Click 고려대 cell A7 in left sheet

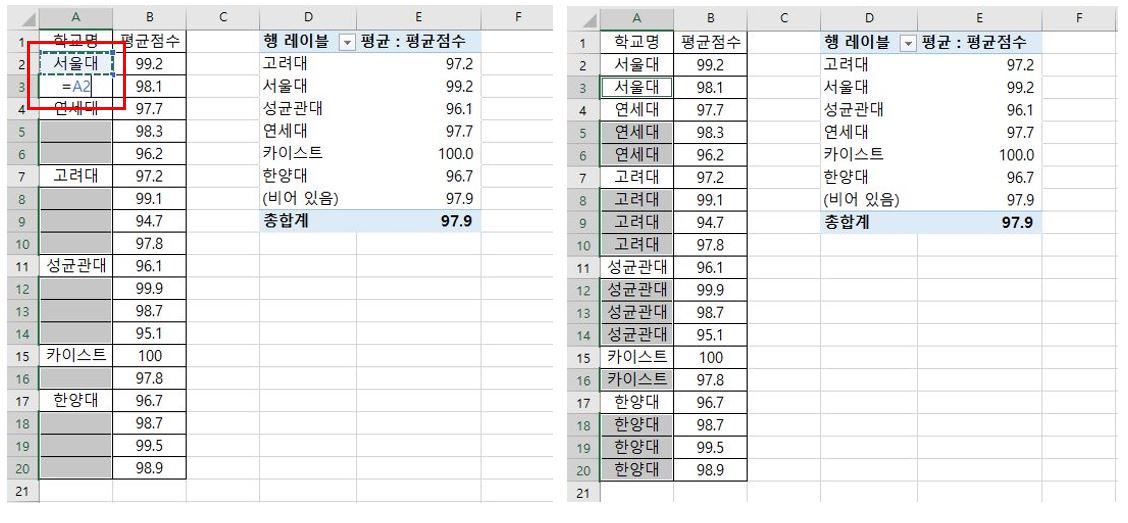coord(76,176)
